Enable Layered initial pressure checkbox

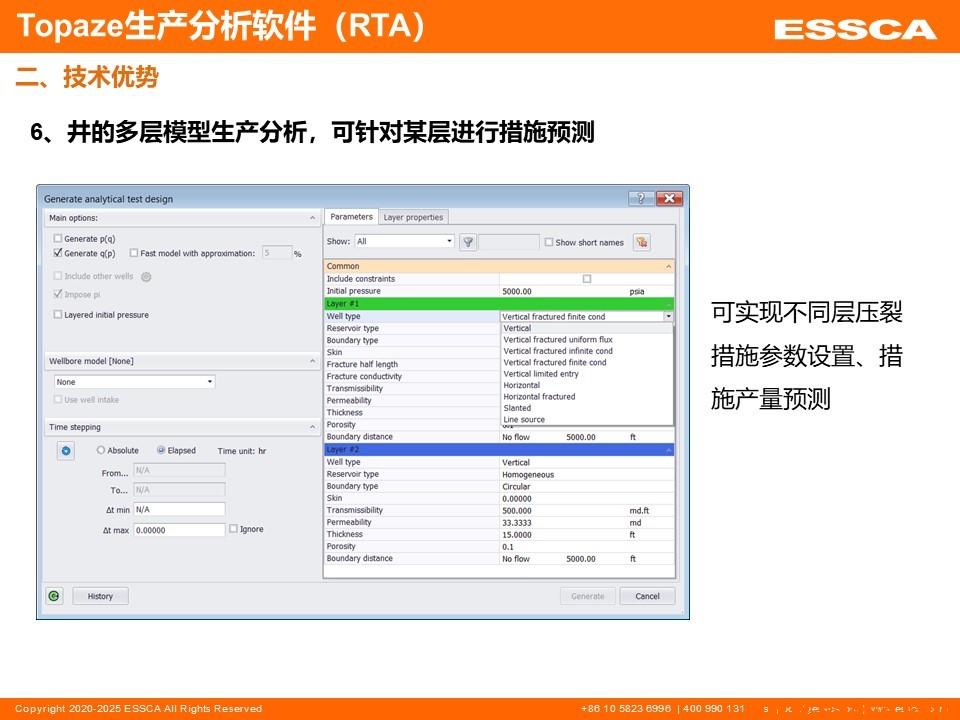pos(58,315)
